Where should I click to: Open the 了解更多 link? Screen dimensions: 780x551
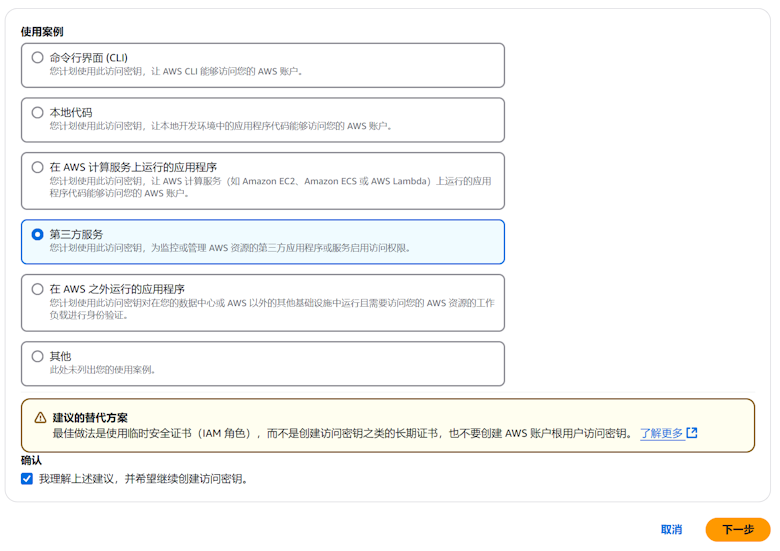661,433
